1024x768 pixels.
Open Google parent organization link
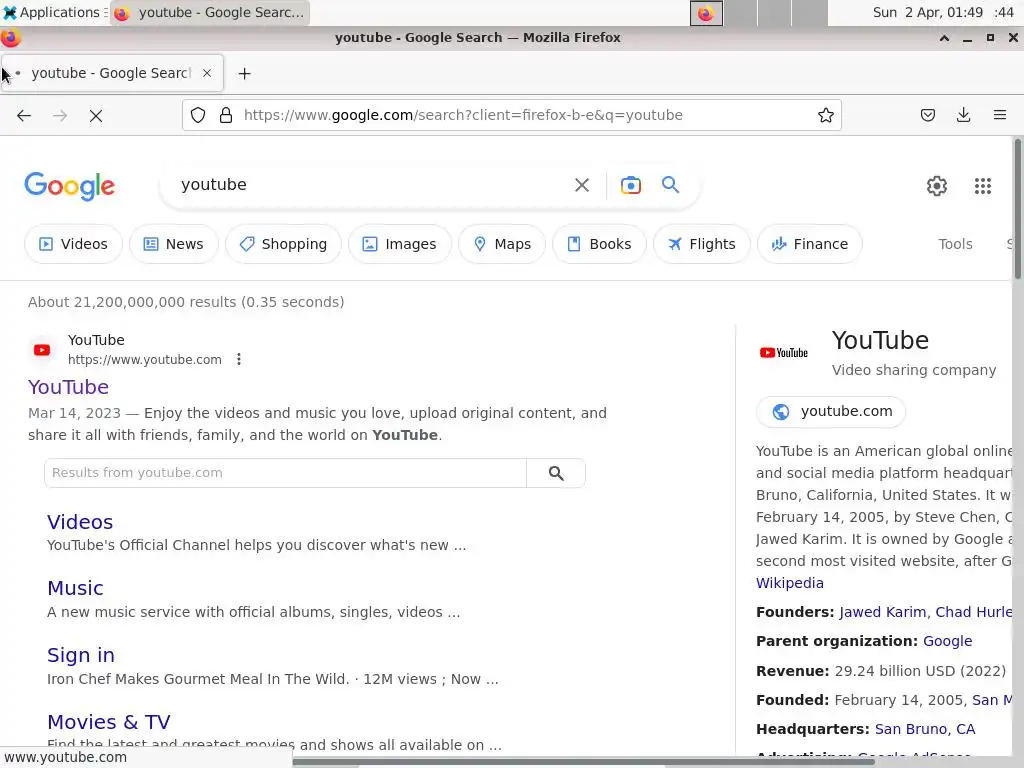click(947, 641)
